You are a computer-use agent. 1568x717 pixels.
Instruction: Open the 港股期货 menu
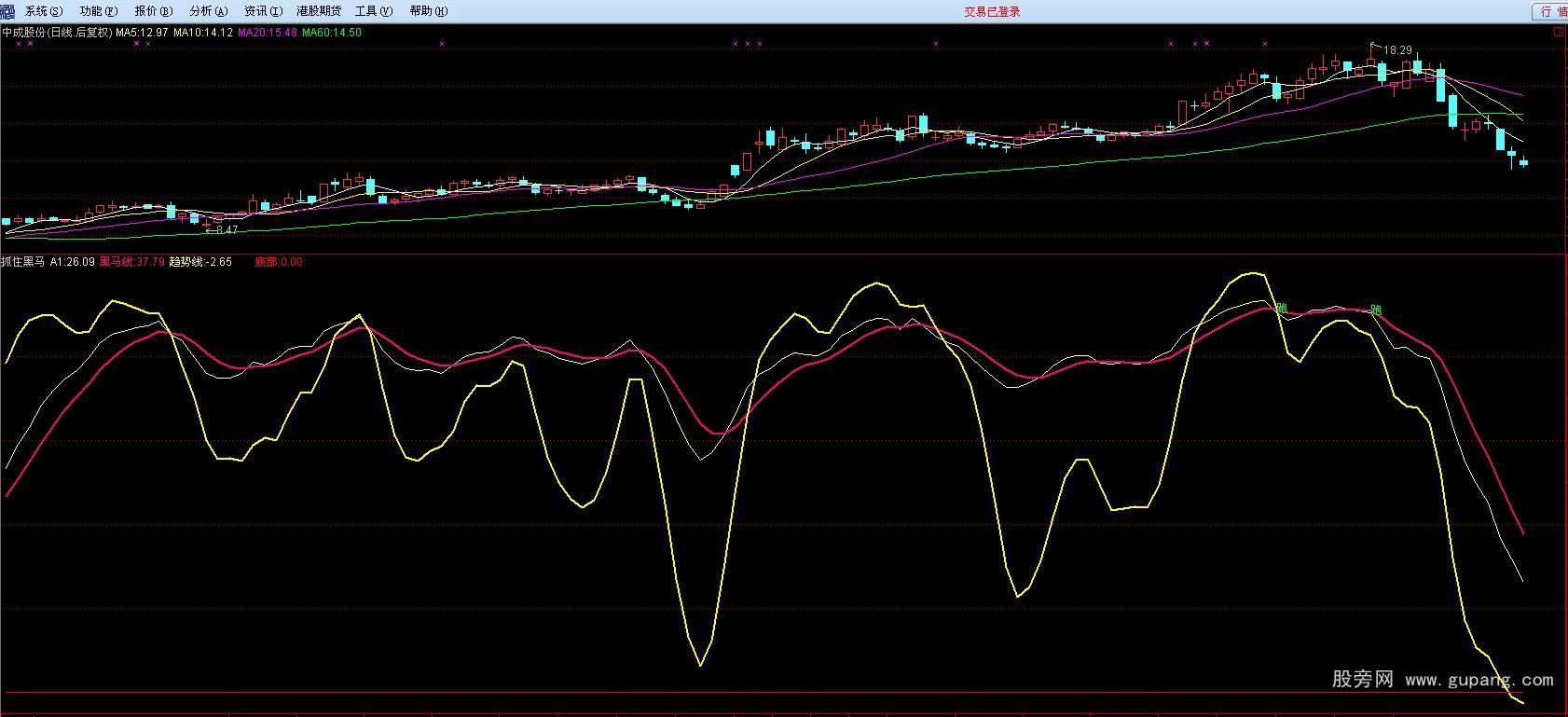319,11
